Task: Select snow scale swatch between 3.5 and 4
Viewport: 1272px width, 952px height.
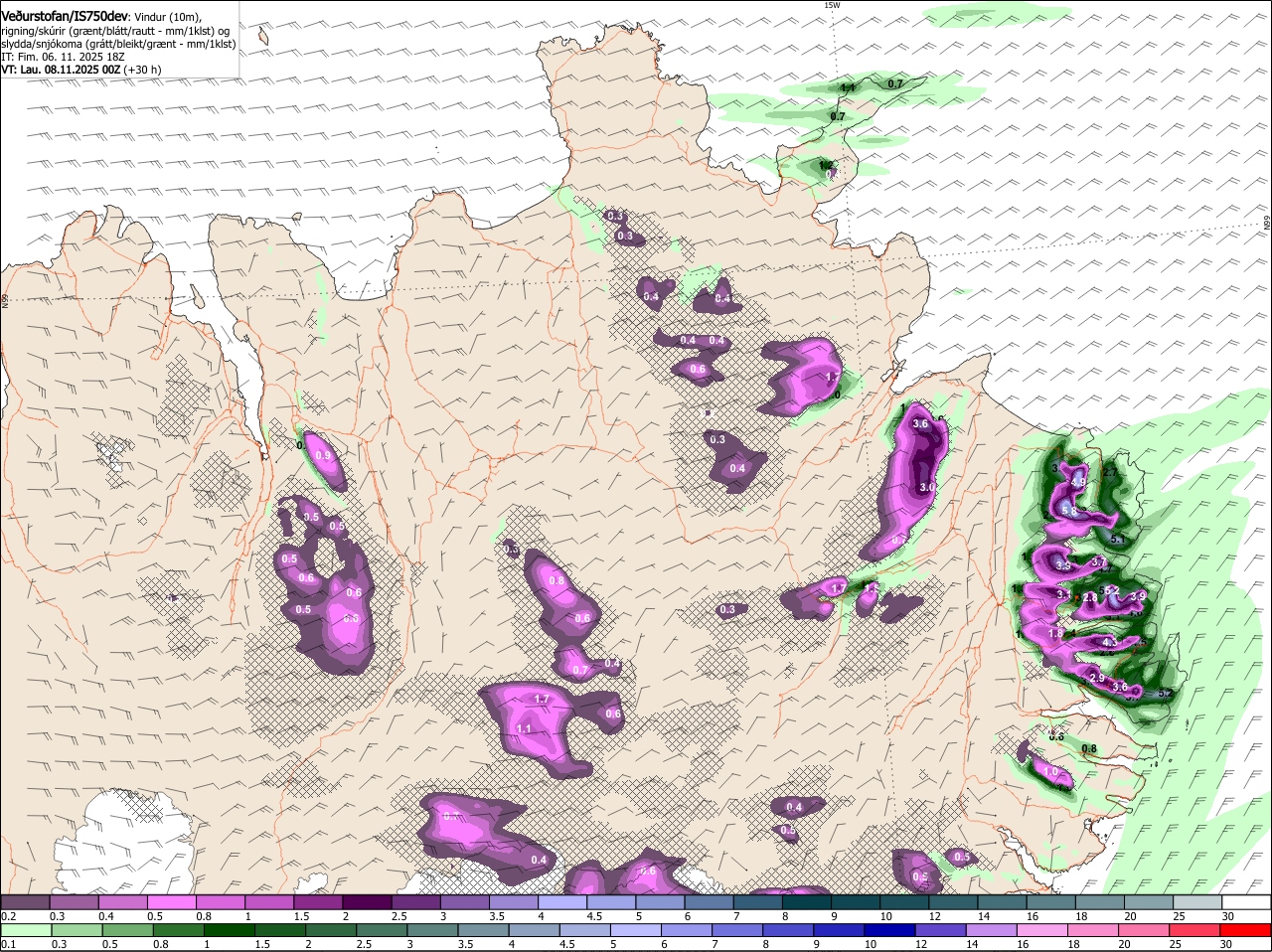Action: click(x=513, y=901)
